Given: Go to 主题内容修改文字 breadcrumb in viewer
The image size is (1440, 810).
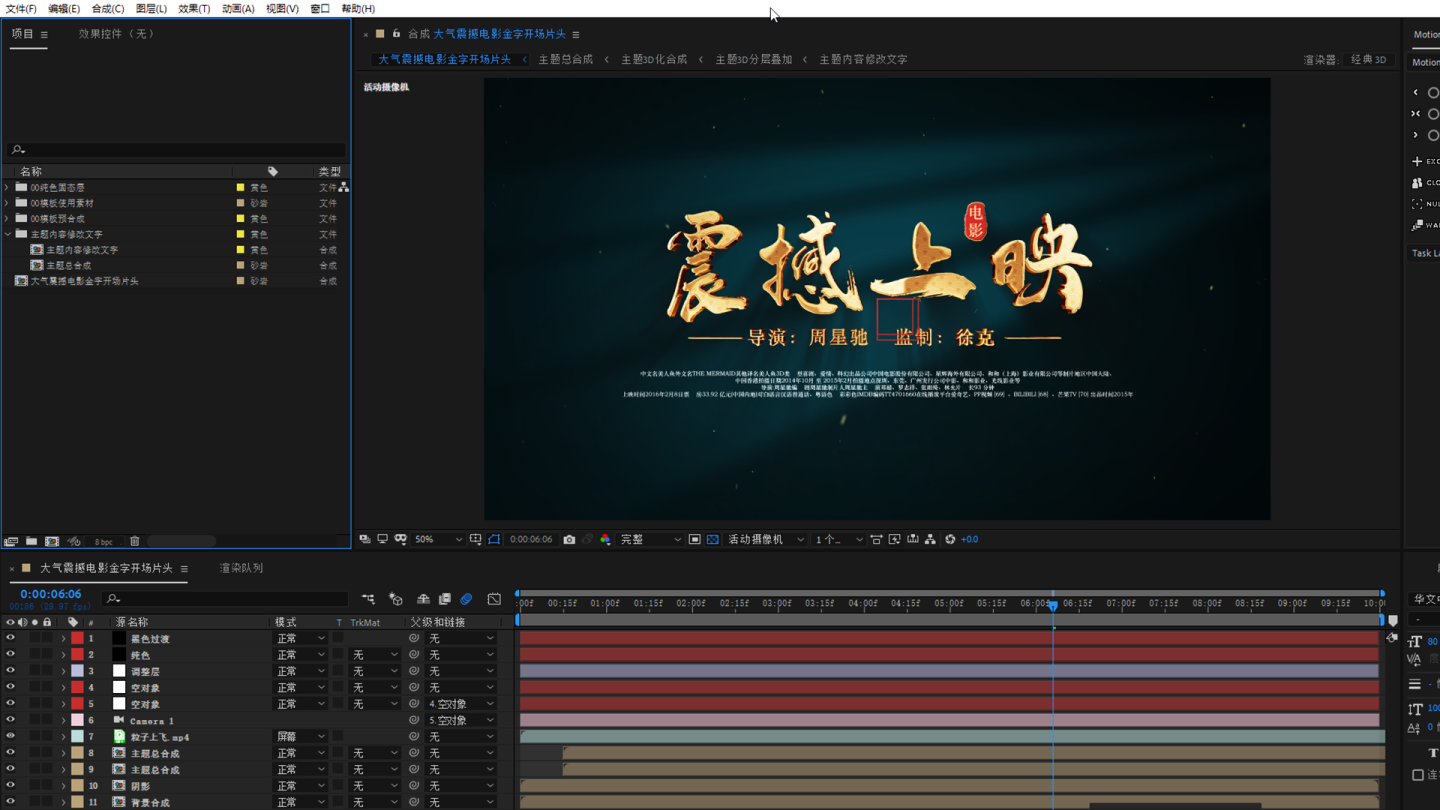Looking at the screenshot, I should (x=863, y=59).
